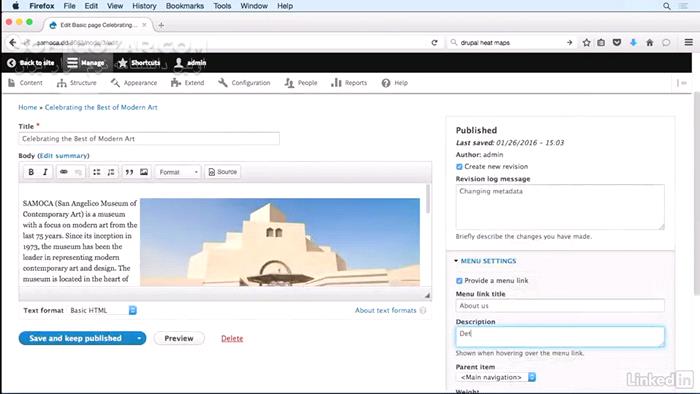Open the Parent item Main navigation dropdown
The height and width of the screenshot is (394, 700).
coord(497,377)
